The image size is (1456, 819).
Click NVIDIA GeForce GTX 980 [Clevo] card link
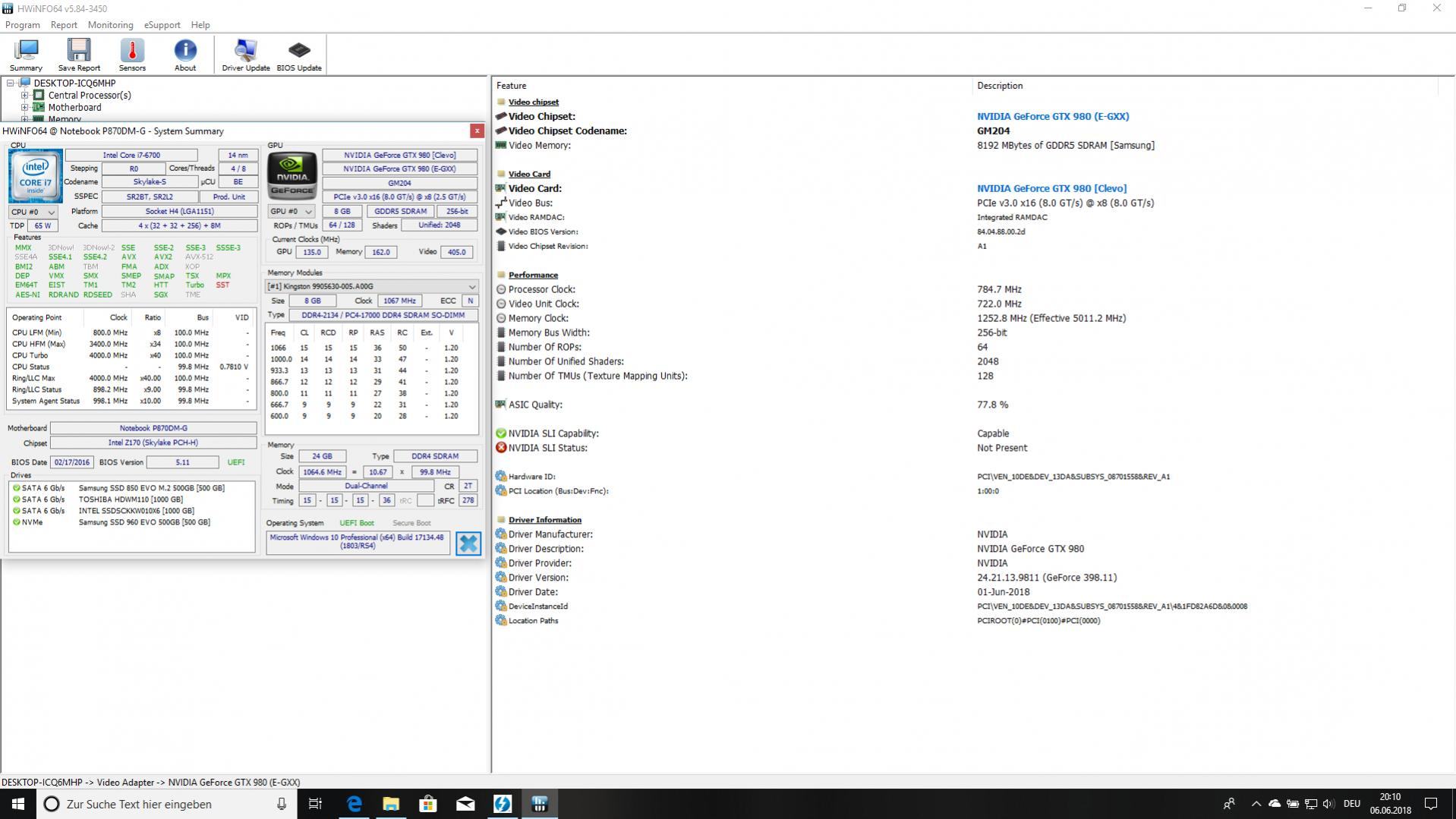tap(1051, 188)
